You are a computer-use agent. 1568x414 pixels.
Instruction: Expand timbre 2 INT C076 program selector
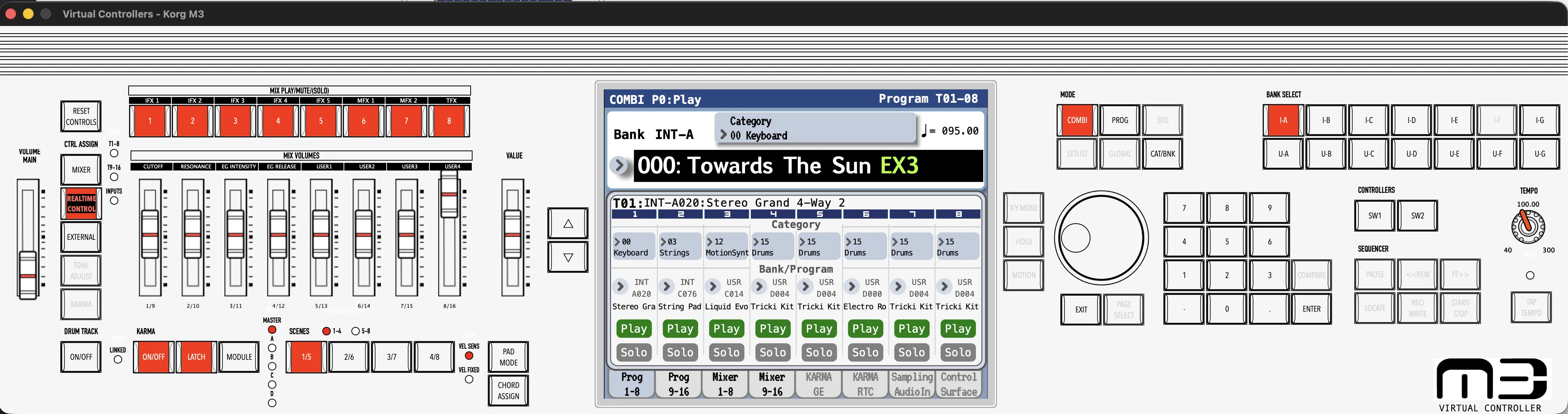point(666,286)
